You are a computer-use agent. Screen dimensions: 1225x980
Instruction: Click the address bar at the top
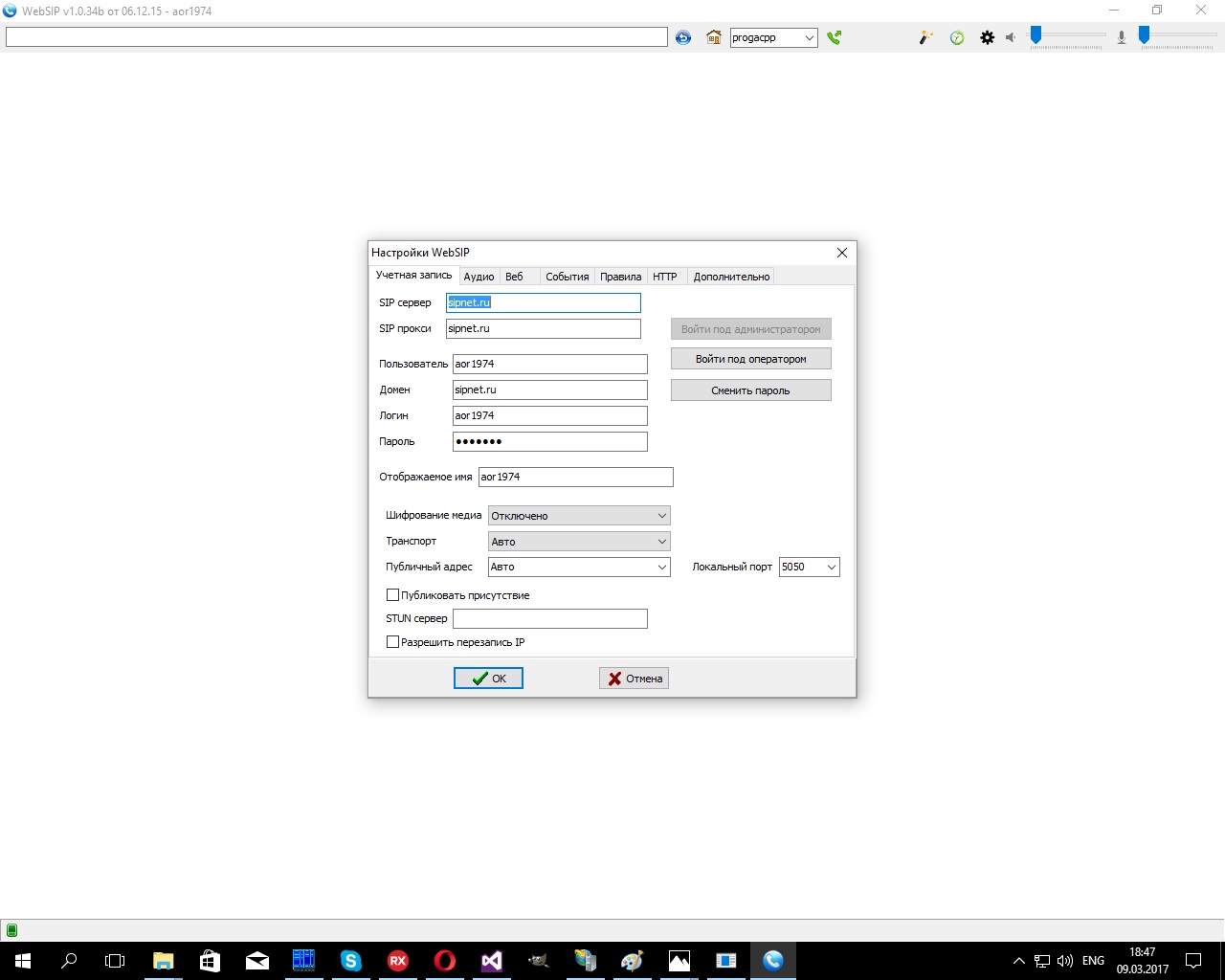(337, 37)
